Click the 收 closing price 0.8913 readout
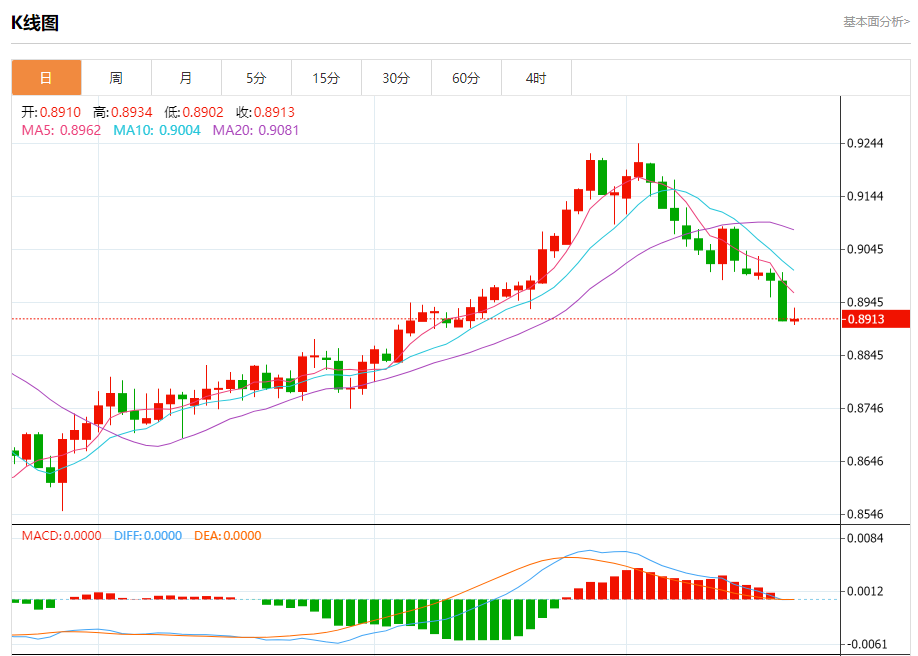 265,112
